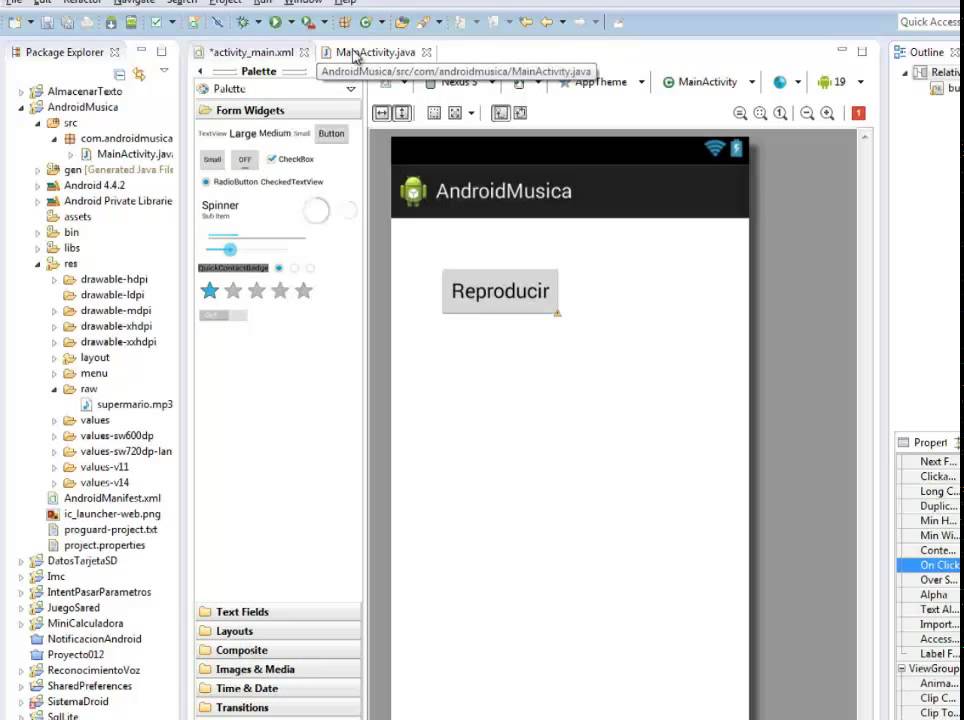
Task: Click Zoom to 100% icon
Action: point(780,113)
